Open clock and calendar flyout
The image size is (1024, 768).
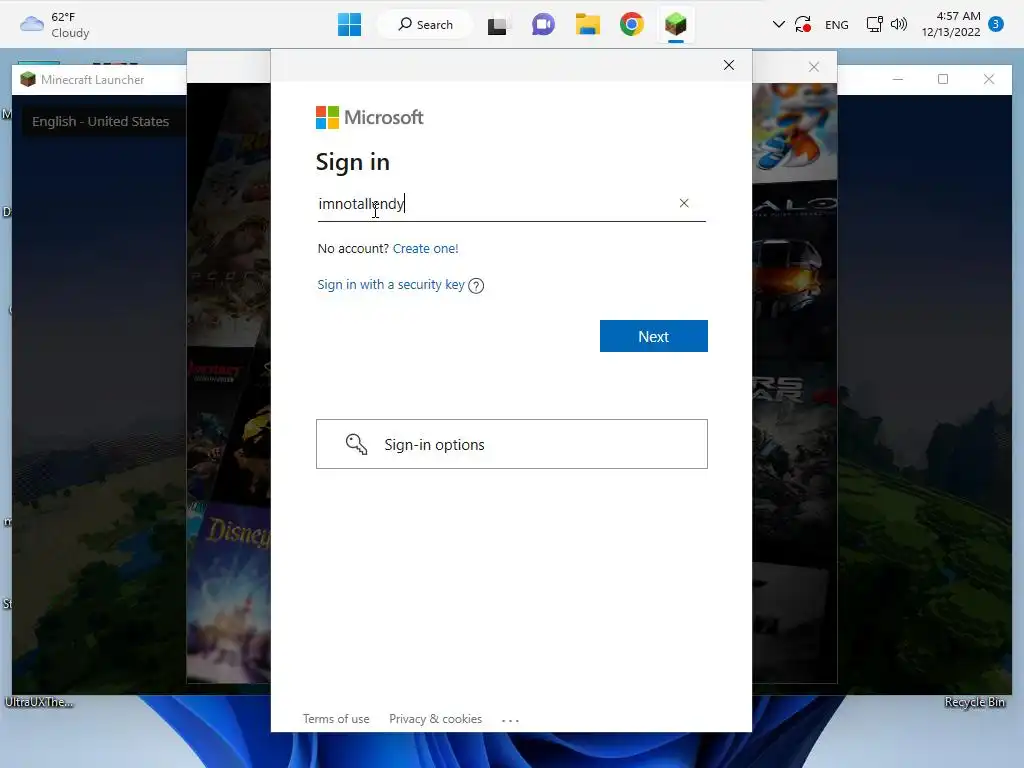pos(951,24)
